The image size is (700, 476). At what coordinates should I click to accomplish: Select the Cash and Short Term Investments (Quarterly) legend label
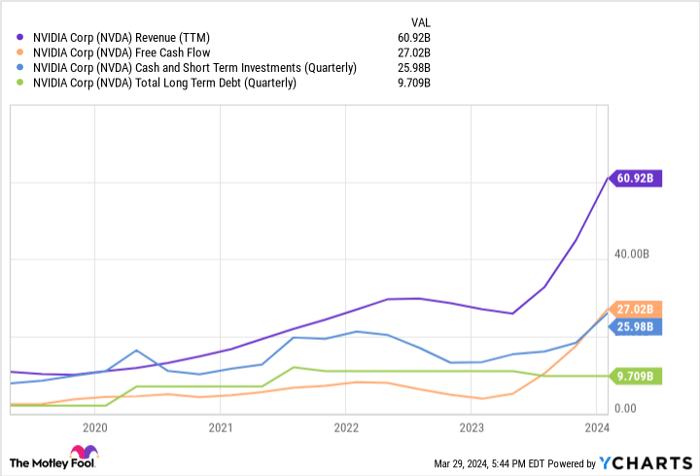[x=195, y=68]
